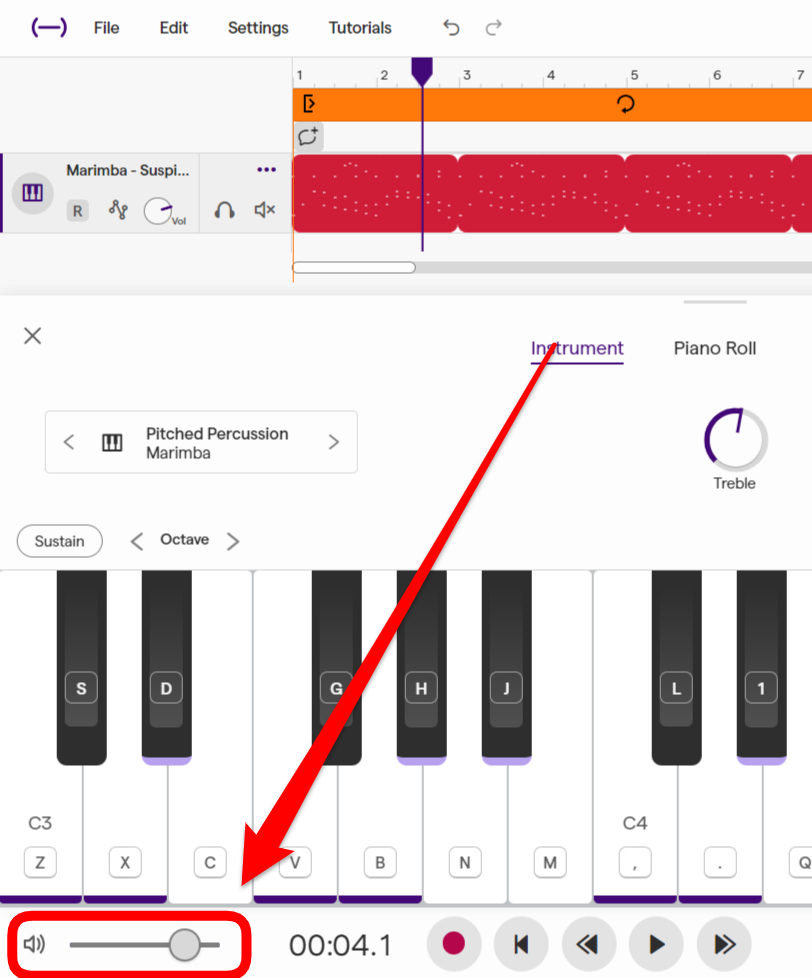Switch to the Piano Roll tab

[x=715, y=348]
